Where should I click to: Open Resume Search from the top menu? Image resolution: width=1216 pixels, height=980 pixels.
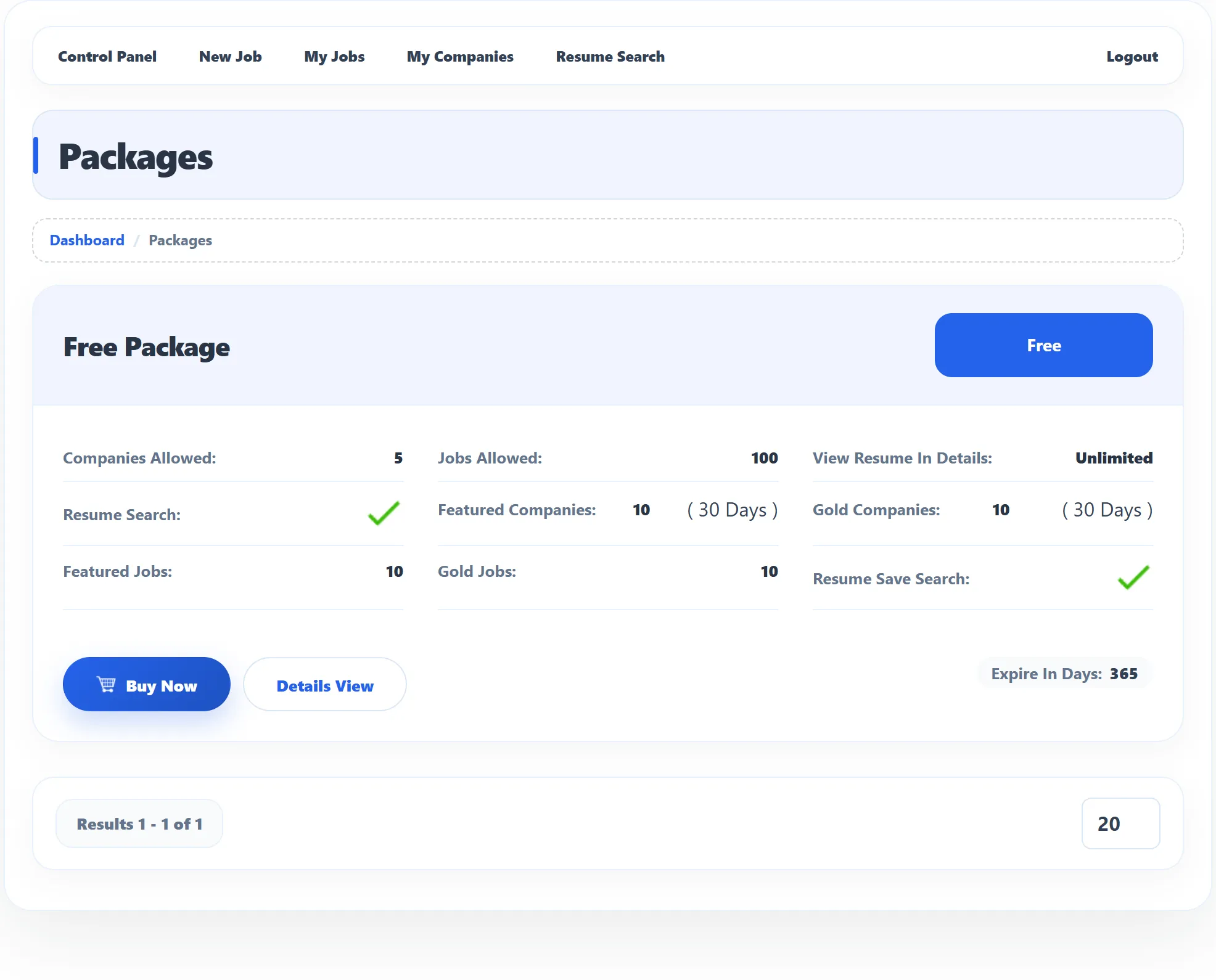[610, 57]
